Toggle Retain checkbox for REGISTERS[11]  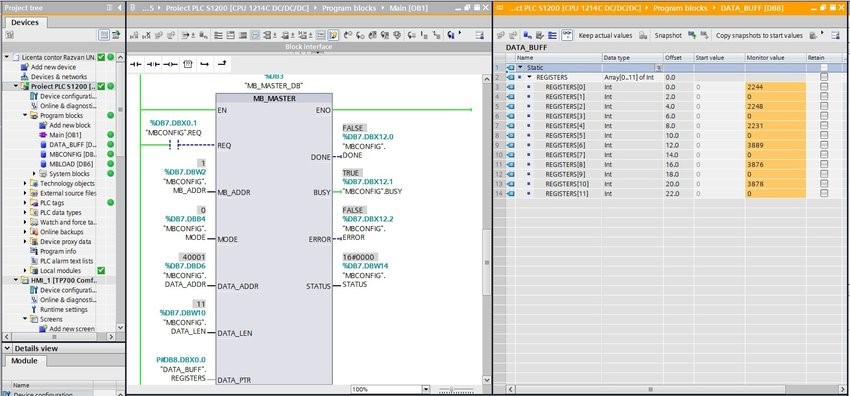[824, 193]
